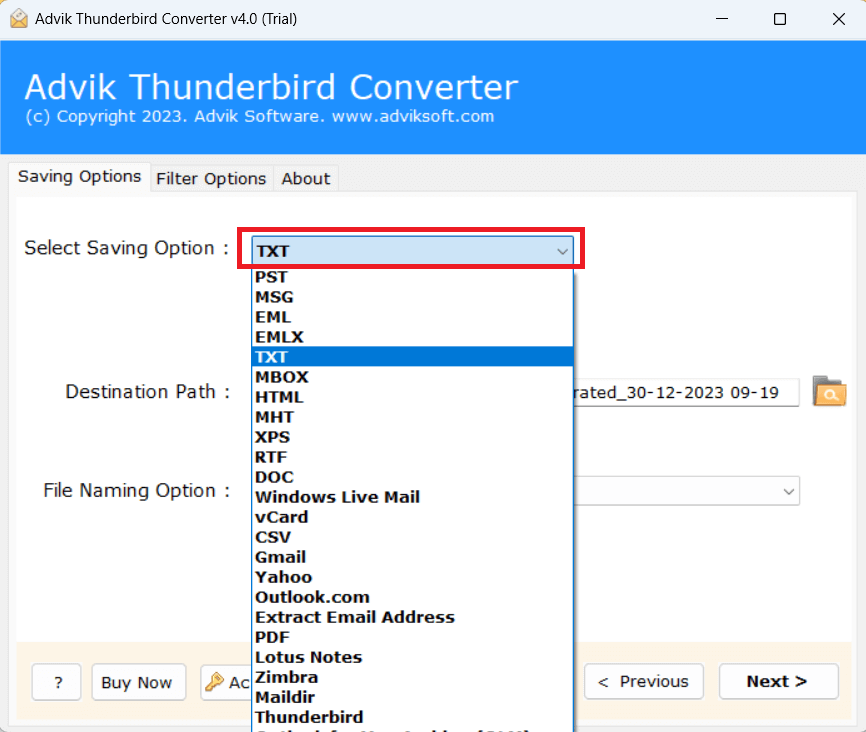Choose MHT format option
Viewport: 866px width, 732px height.
(x=413, y=417)
